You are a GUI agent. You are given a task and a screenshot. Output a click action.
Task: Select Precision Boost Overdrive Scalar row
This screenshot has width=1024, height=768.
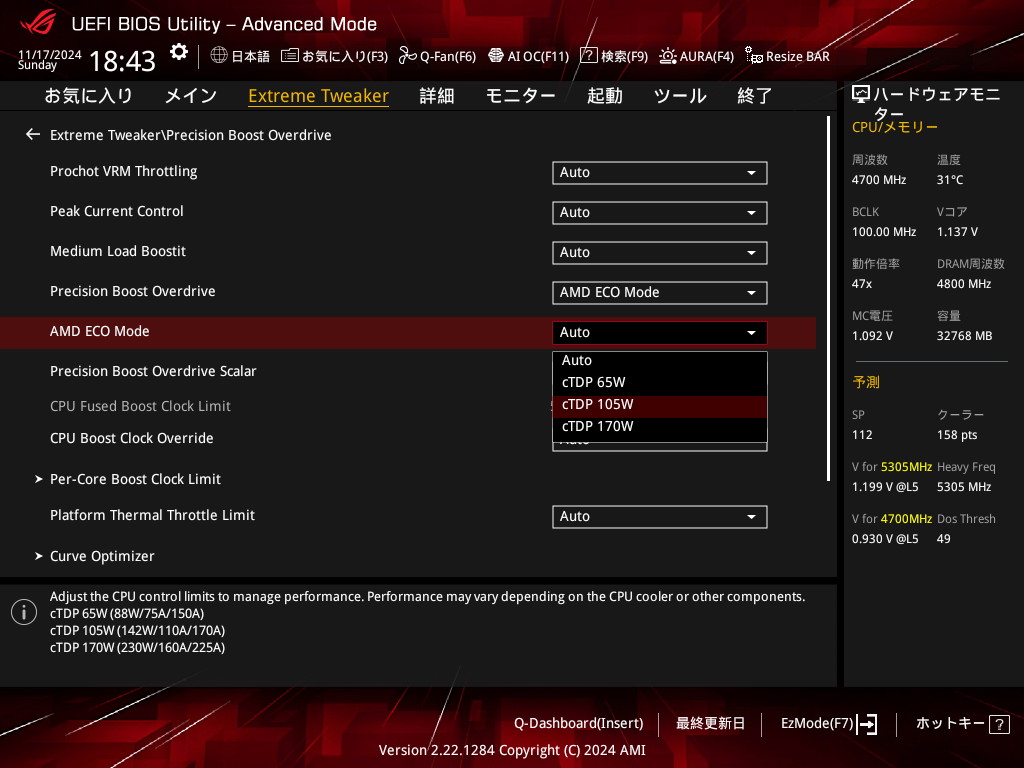coord(153,371)
